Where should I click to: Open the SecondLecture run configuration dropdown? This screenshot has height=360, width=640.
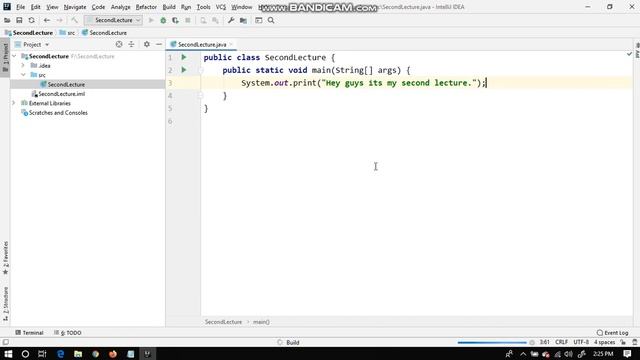click(113, 20)
